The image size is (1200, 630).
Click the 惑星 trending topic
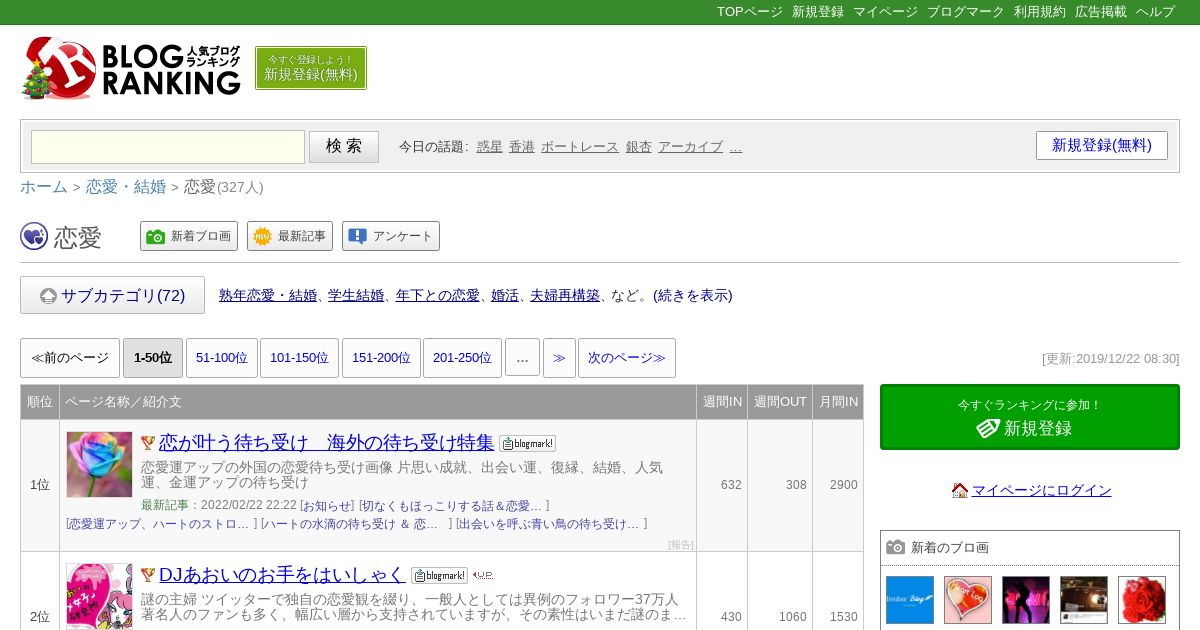coord(490,146)
